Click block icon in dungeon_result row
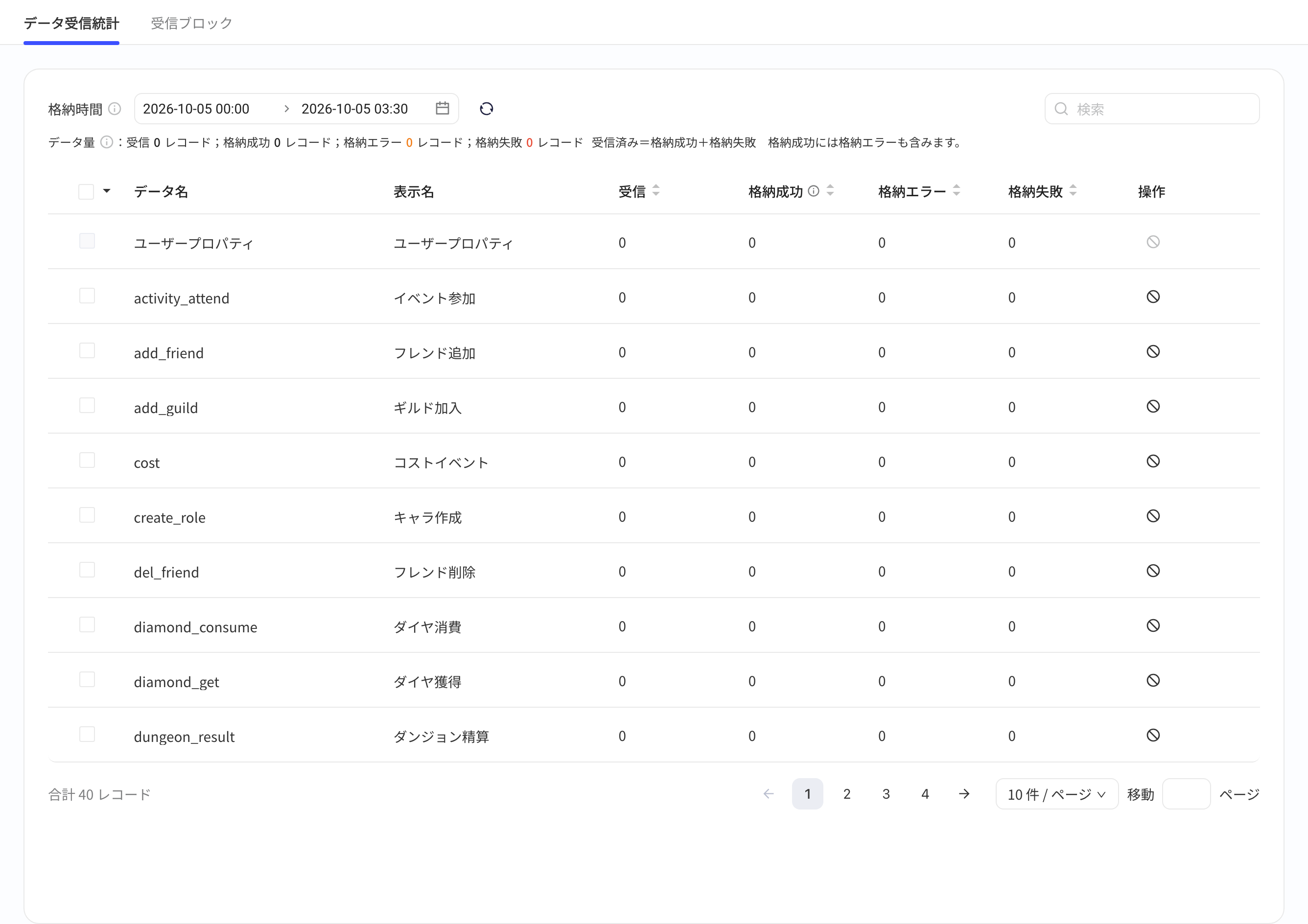The width and height of the screenshot is (1308, 924). 1153,735
